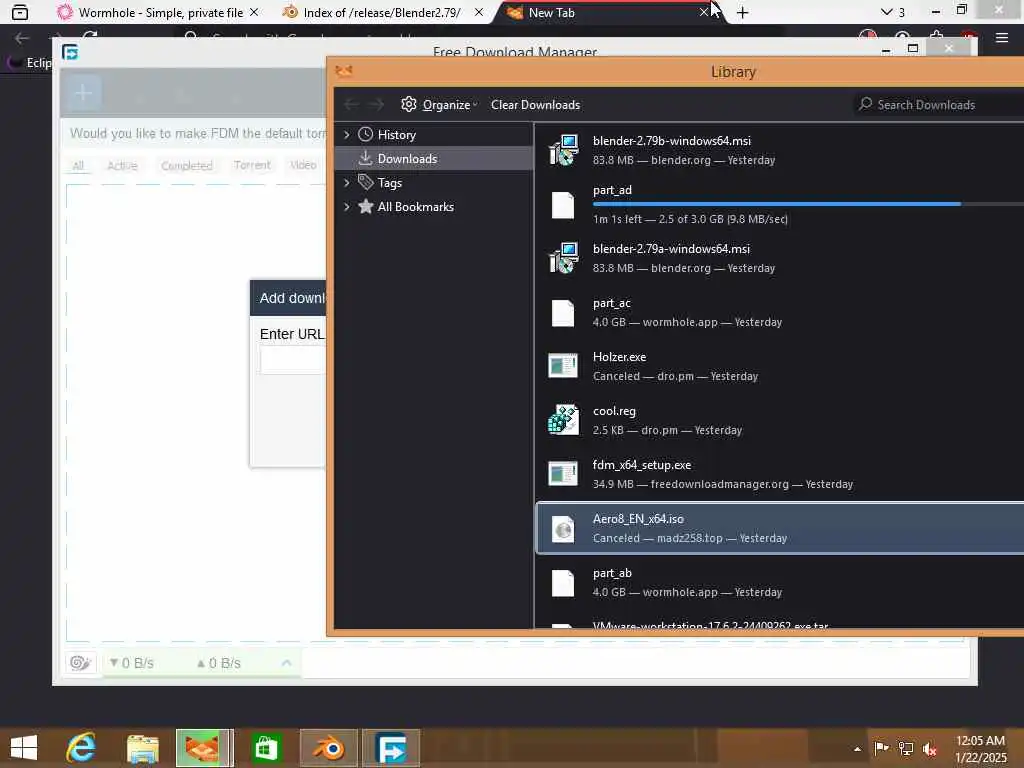Viewport: 1024px width, 768px height.
Task: Click the Action Center flag tray icon
Action: click(x=881, y=748)
